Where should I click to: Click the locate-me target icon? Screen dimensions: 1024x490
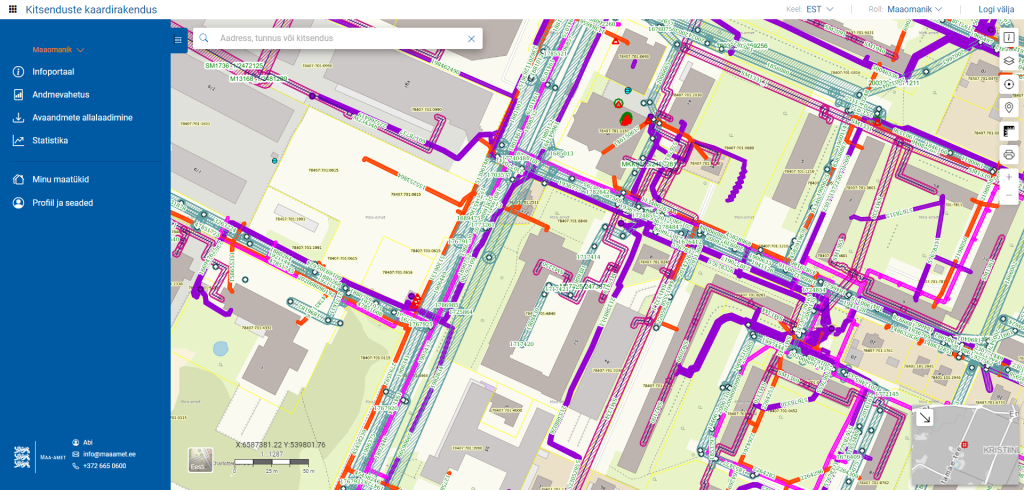[x=1009, y=84]
